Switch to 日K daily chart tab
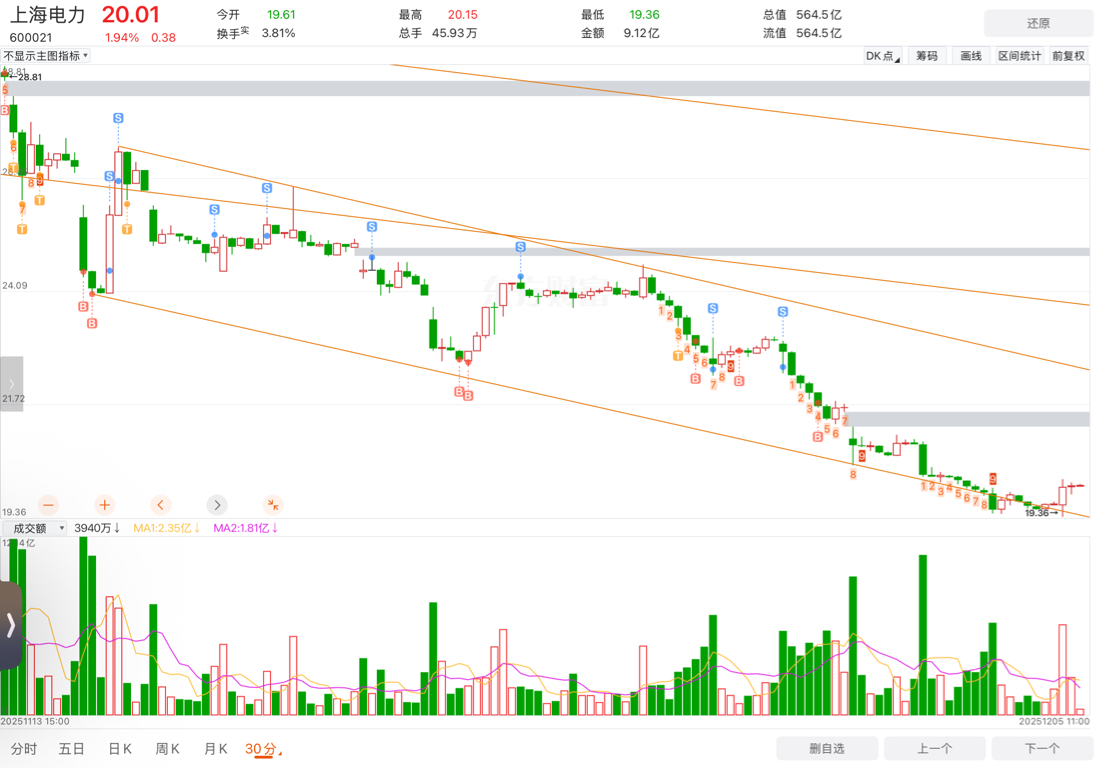The height and width of the screenshot is (768, 1100). pyautogui.click(x=120, y=749)
